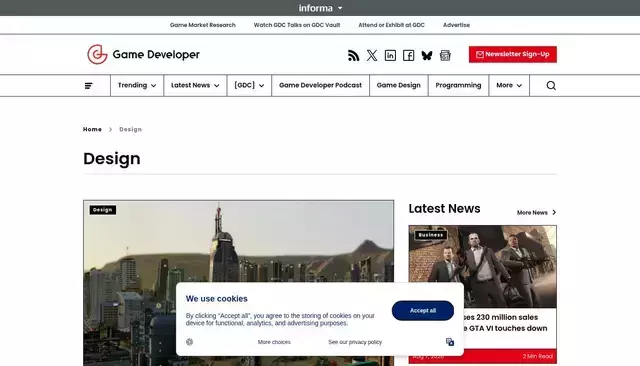This screenshot has width=640, height=366.
Task: Open See our privacy policy link
Action: 355,342
